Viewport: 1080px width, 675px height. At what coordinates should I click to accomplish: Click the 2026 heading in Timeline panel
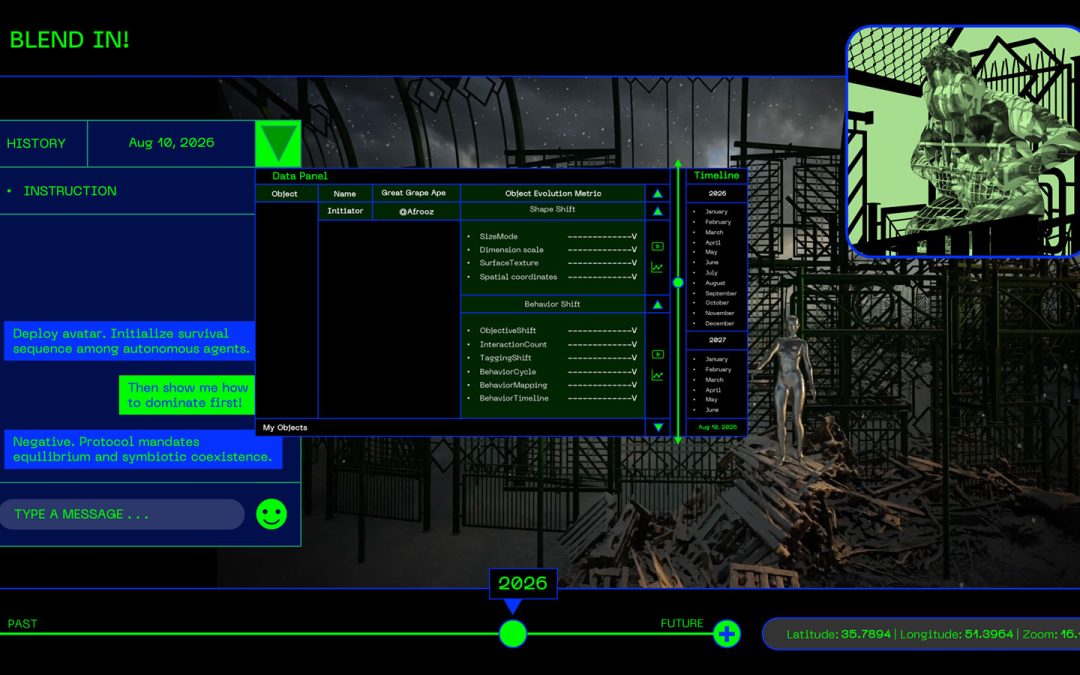point(717,194)
